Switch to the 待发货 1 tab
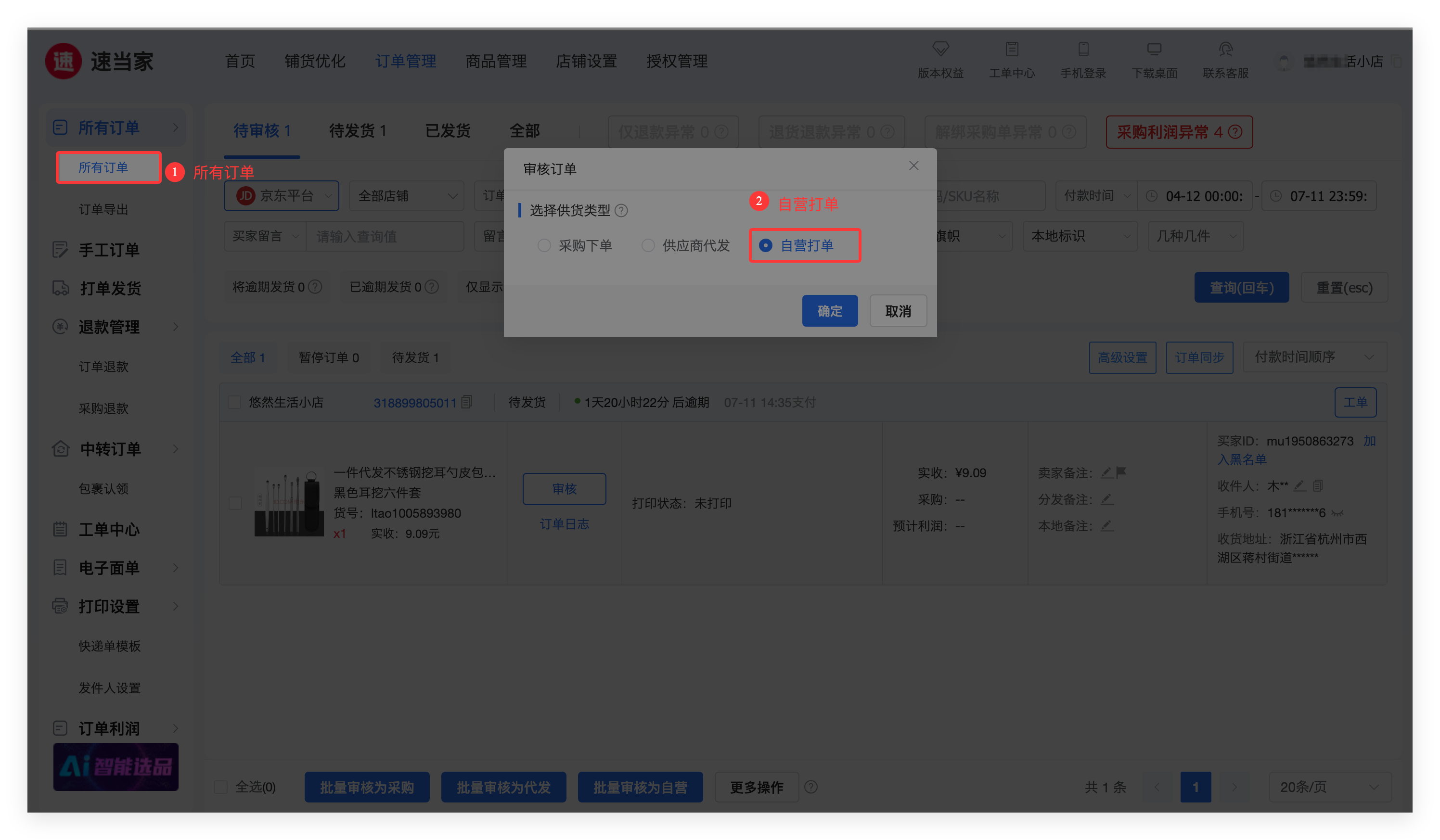This screenshot has height=840, width=1440. (358, 131)
